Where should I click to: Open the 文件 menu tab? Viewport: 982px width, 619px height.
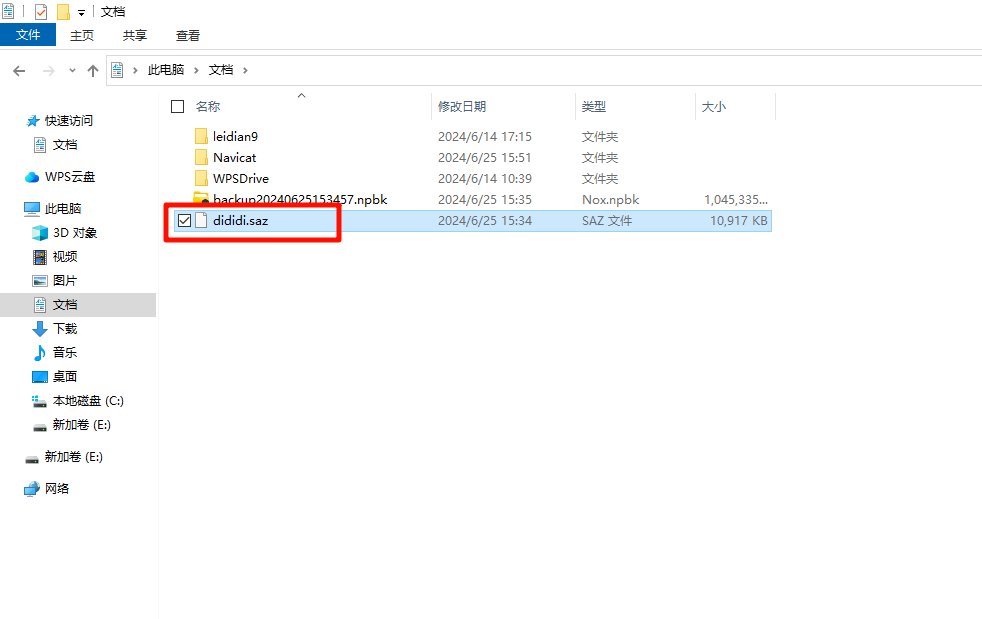[x=28, y=35]
